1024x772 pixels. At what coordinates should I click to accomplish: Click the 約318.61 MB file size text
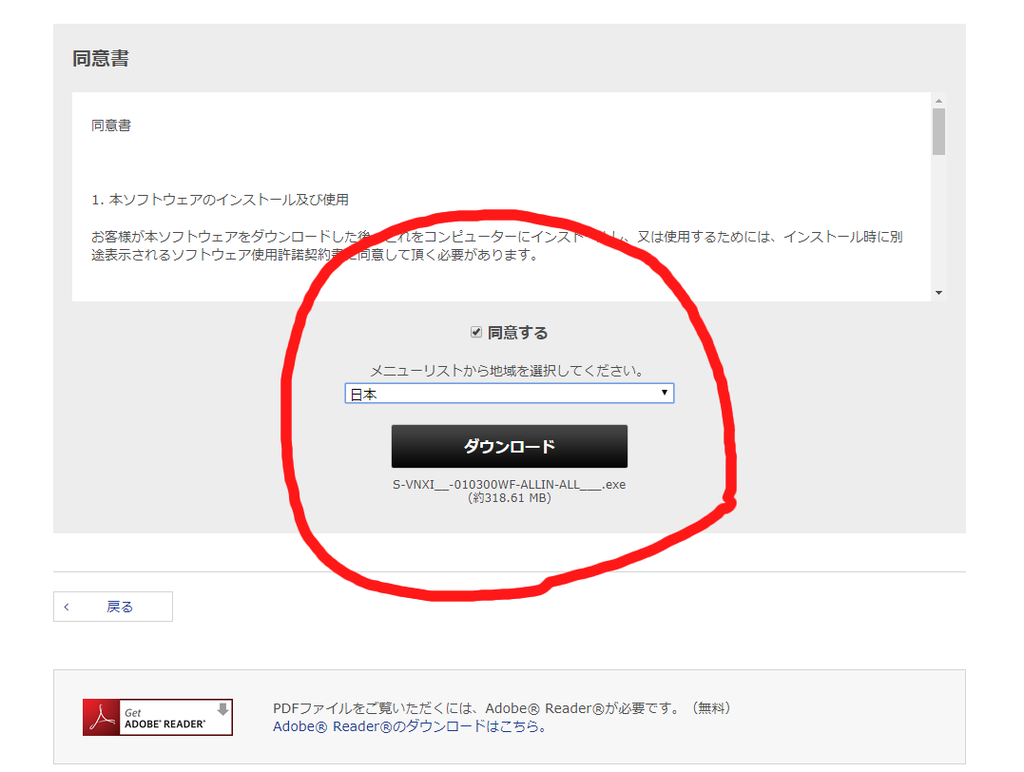[509, 498]
